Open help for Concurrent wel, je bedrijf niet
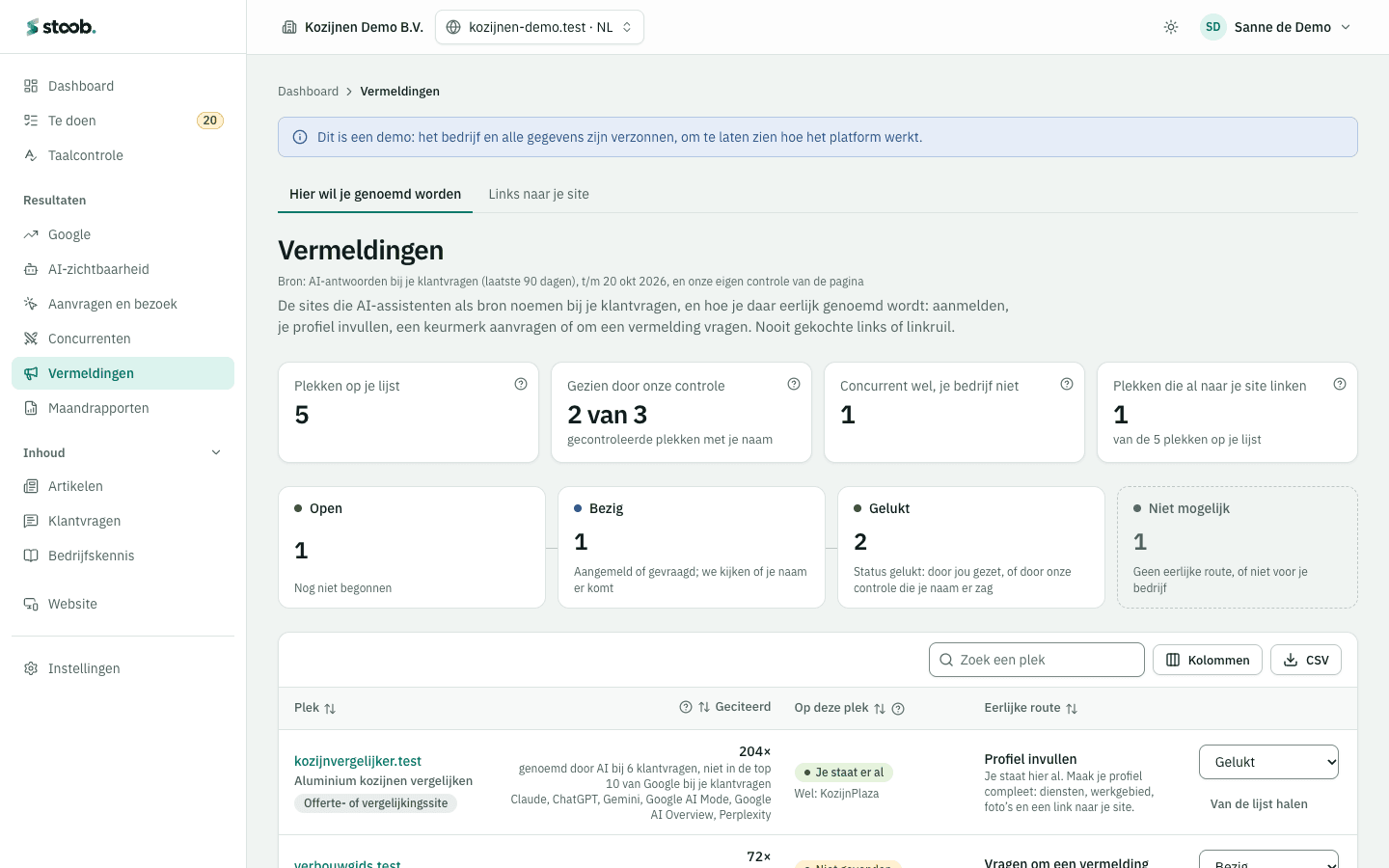This screenshot has height=868, width=1389. click(x=1067, y=384)
